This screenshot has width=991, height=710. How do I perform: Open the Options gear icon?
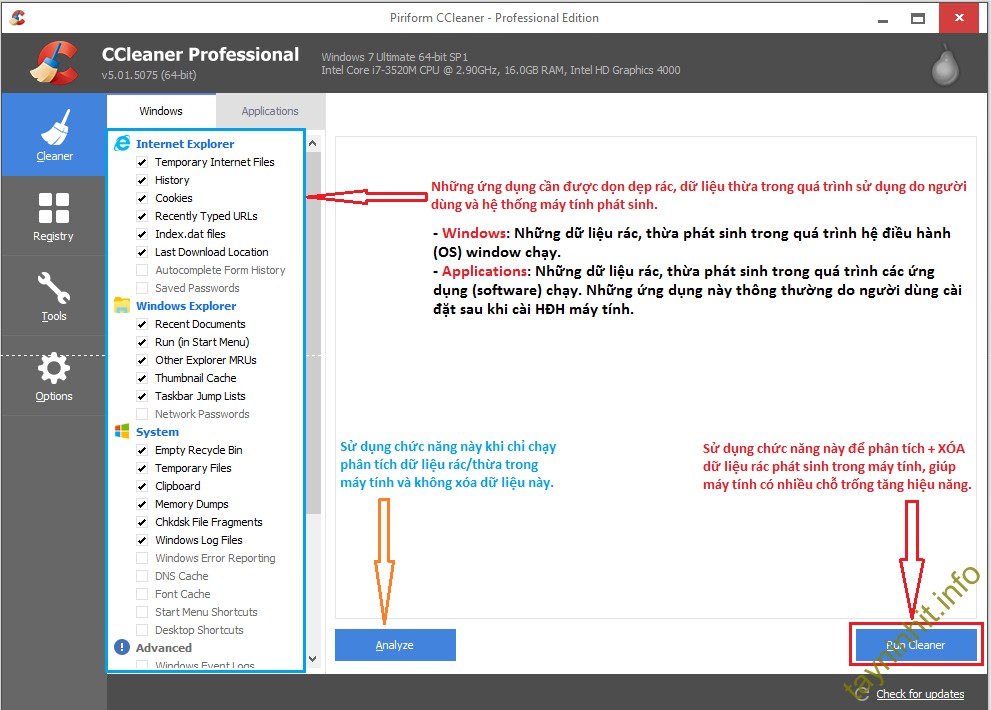click(x=54, y=369)
